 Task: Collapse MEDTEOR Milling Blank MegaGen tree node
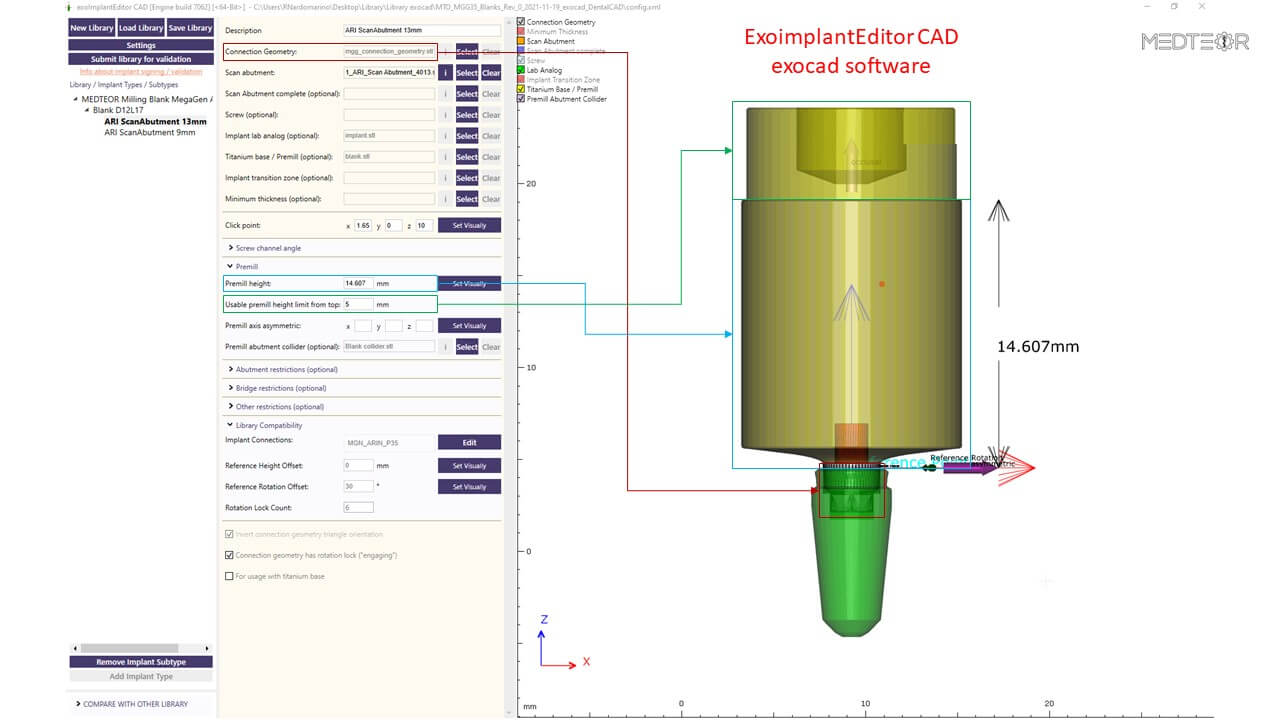76,99
